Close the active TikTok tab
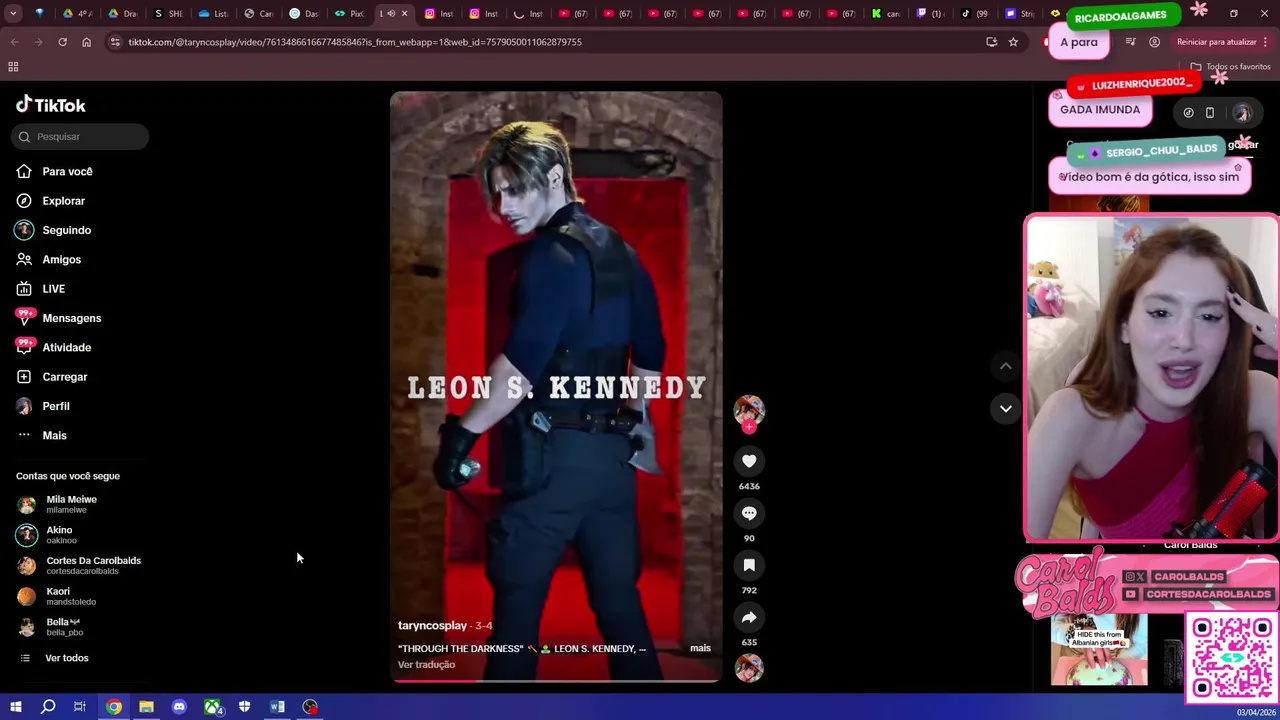This screenshot has width=1280, height=720. point(404,14)
